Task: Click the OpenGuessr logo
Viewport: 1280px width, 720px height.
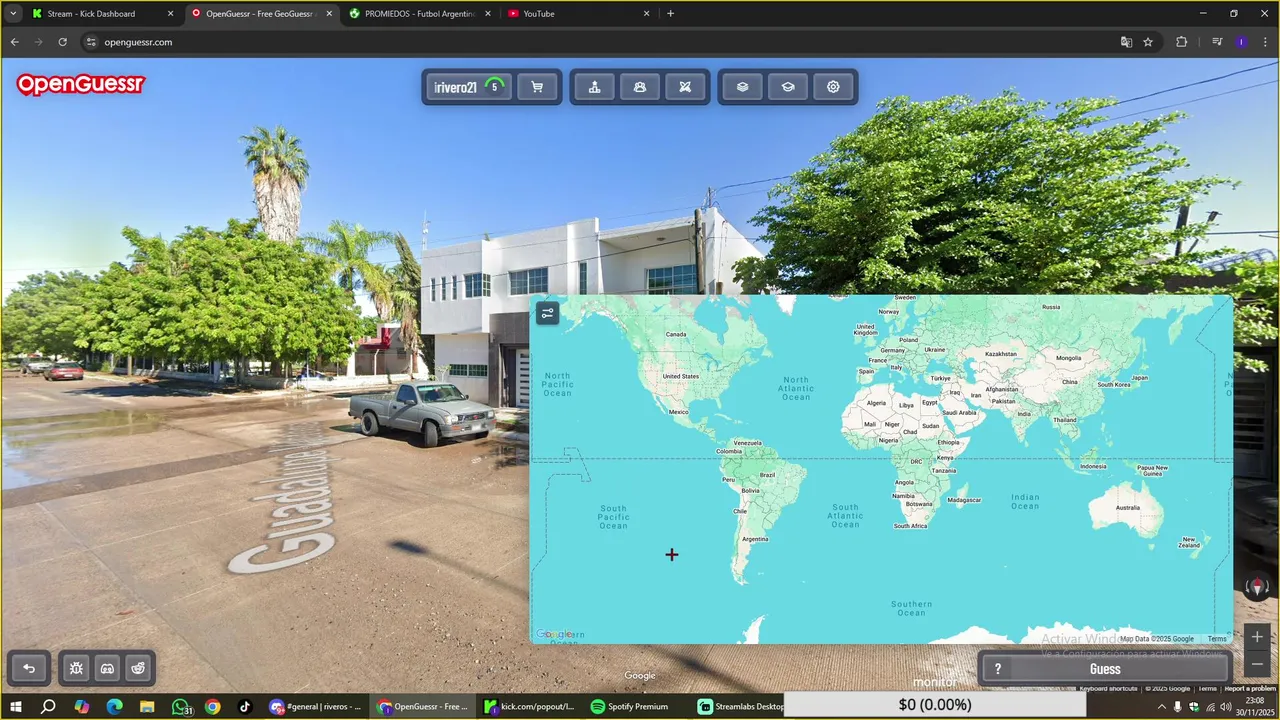Action: click(x=81, y=85)
